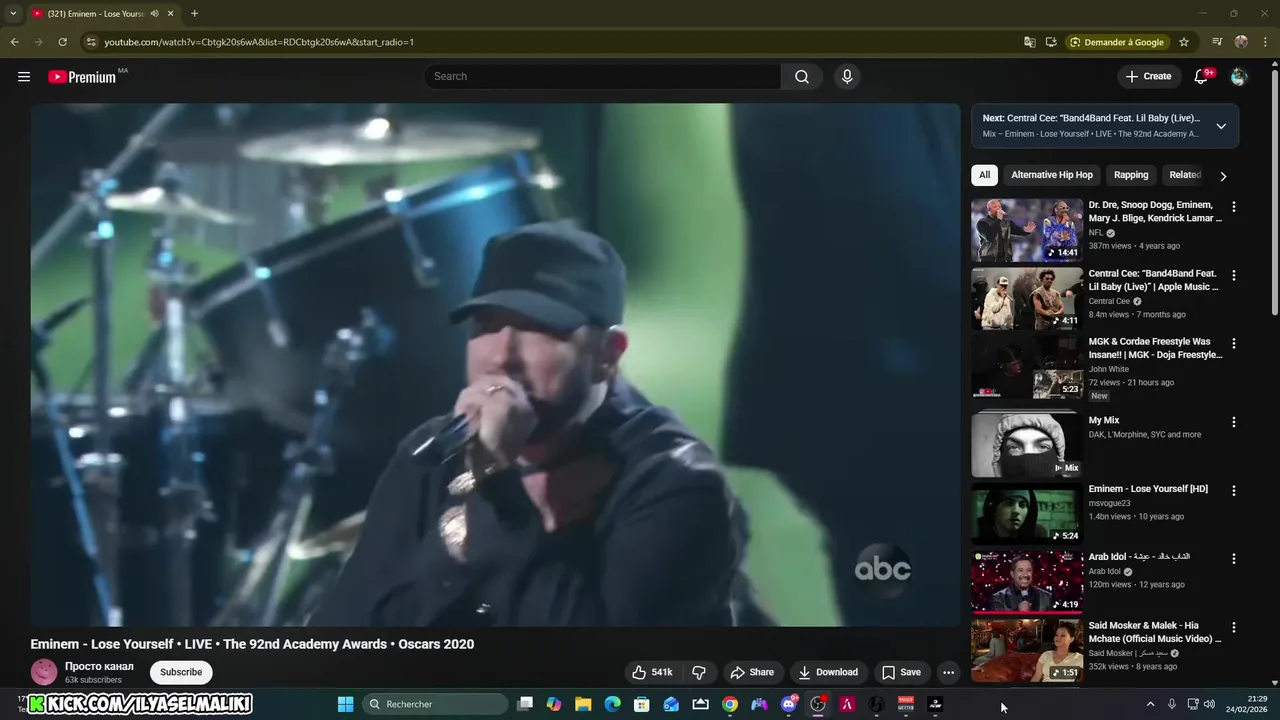
Task: Open options for Said Mosker & Malek video
Action: pos(1233,628)
